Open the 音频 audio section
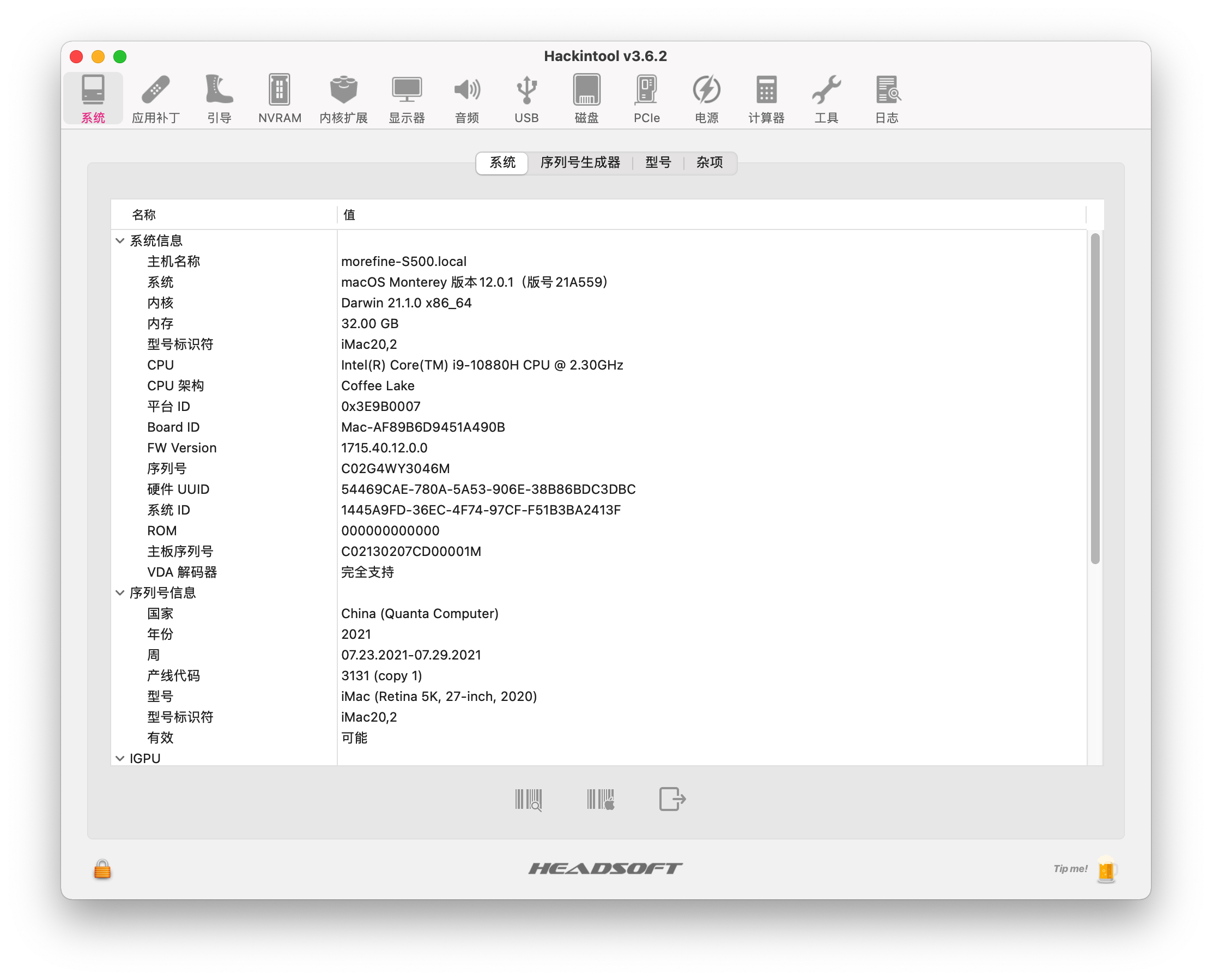Image resolution: width=1212 pixels, height=980 pixels. pyautogui.click(x=467, y=98)
